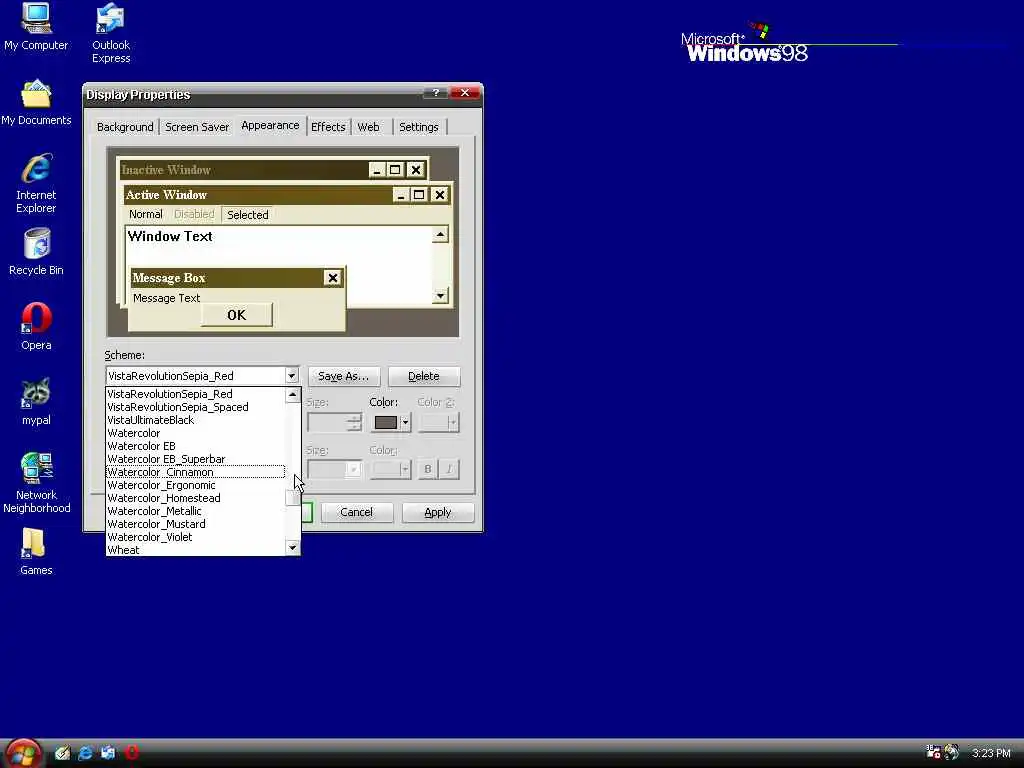Viewport: 1024px width, 768px height.
Task: Select Watercolor_Metallic scheme
Action: pos(195,511)
